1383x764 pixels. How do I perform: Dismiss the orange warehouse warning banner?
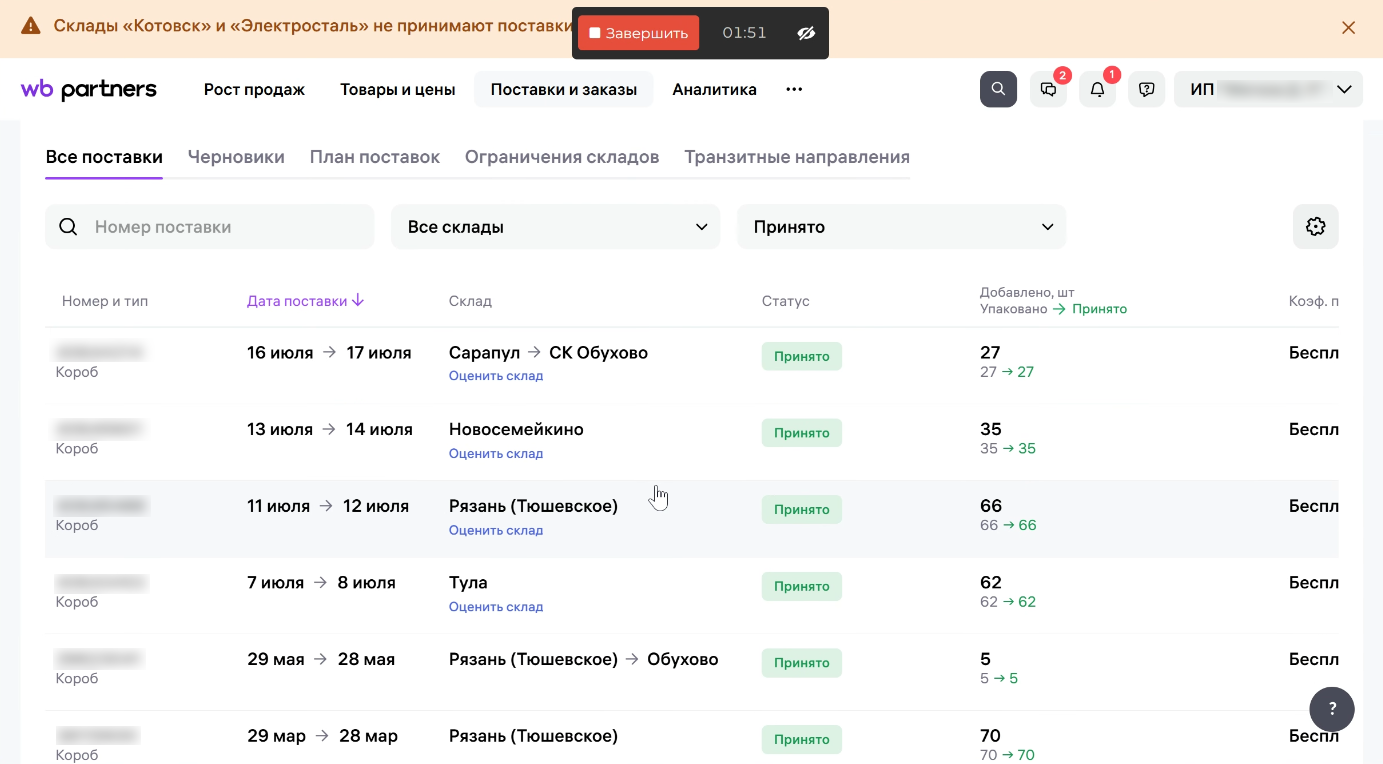pyautogui.click(x=1348, y=28)
